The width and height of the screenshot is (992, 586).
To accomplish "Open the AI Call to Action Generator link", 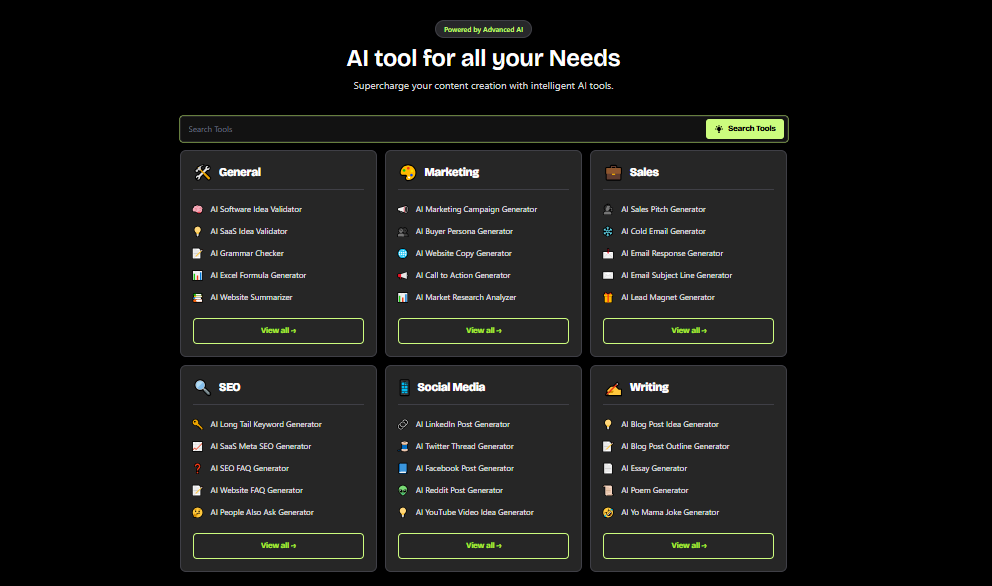I will click(463, 275).
